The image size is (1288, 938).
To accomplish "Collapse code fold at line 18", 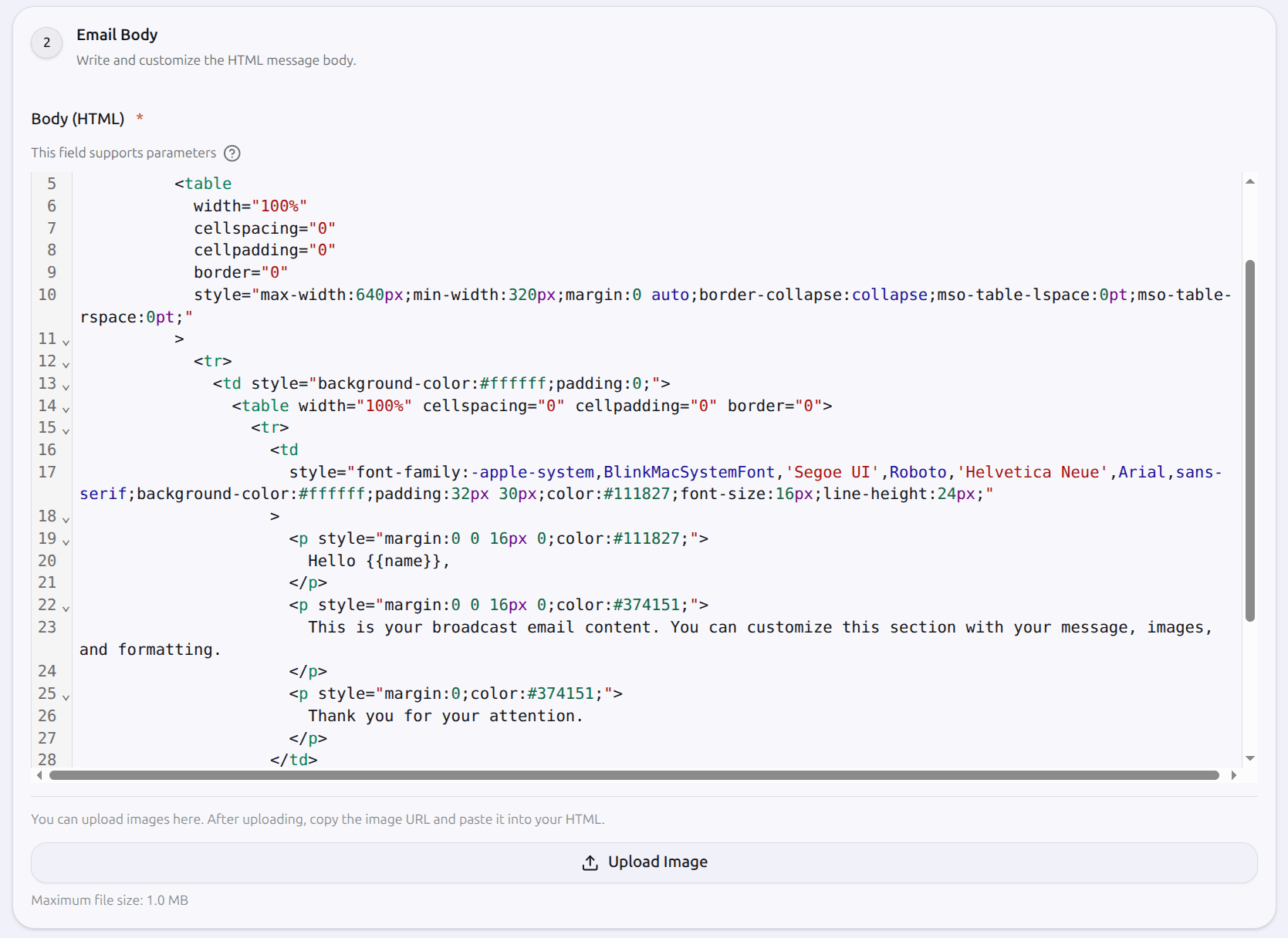I will click(66, 519).
